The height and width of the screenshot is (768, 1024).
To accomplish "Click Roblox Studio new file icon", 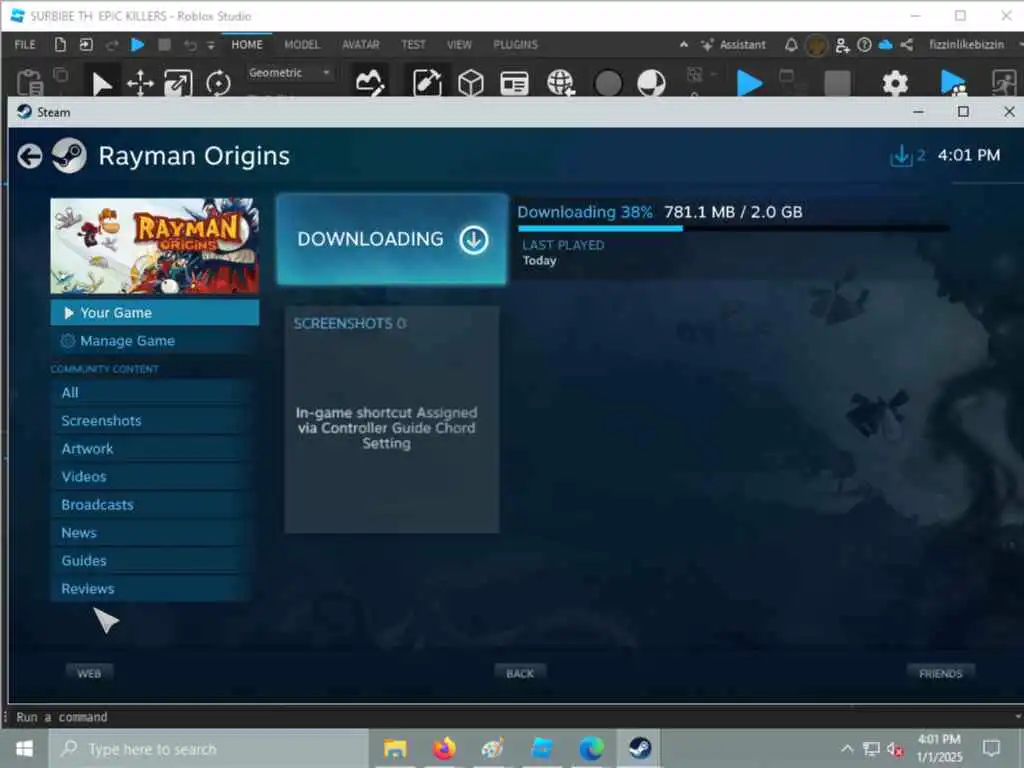I will click(x=60, y=44).
